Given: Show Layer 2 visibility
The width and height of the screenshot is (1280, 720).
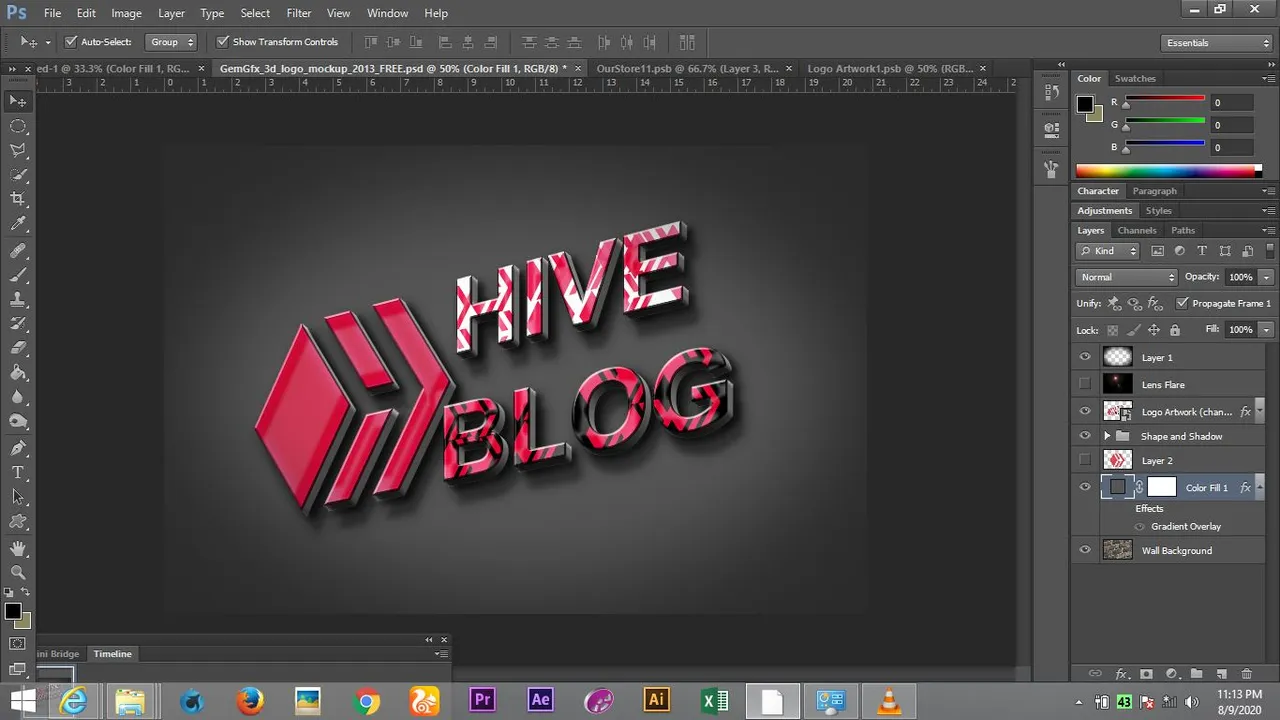Looking at the screenshot, I should coord(1085,460).
